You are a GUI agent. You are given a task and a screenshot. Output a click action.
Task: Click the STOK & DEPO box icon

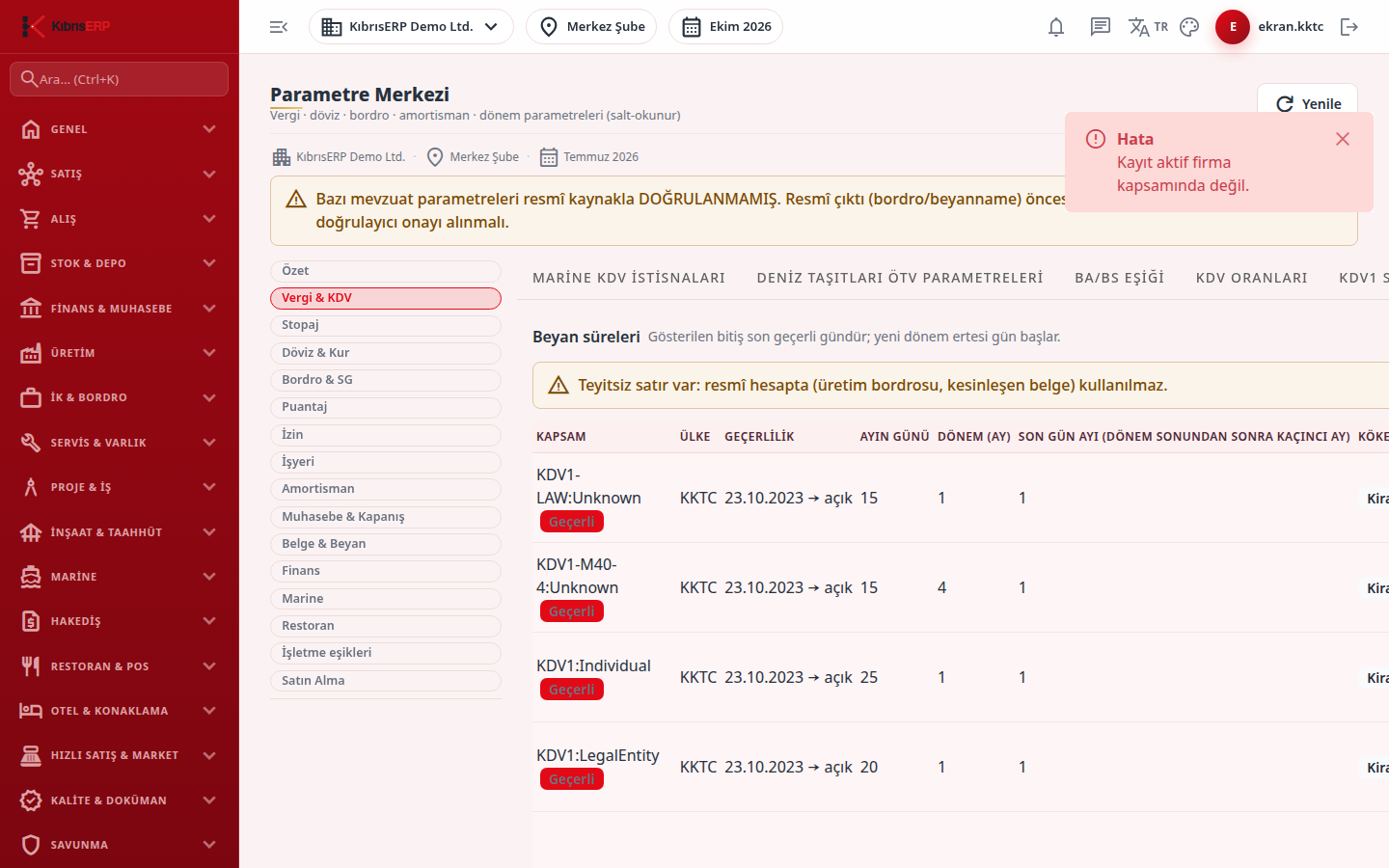pos(31,263)
